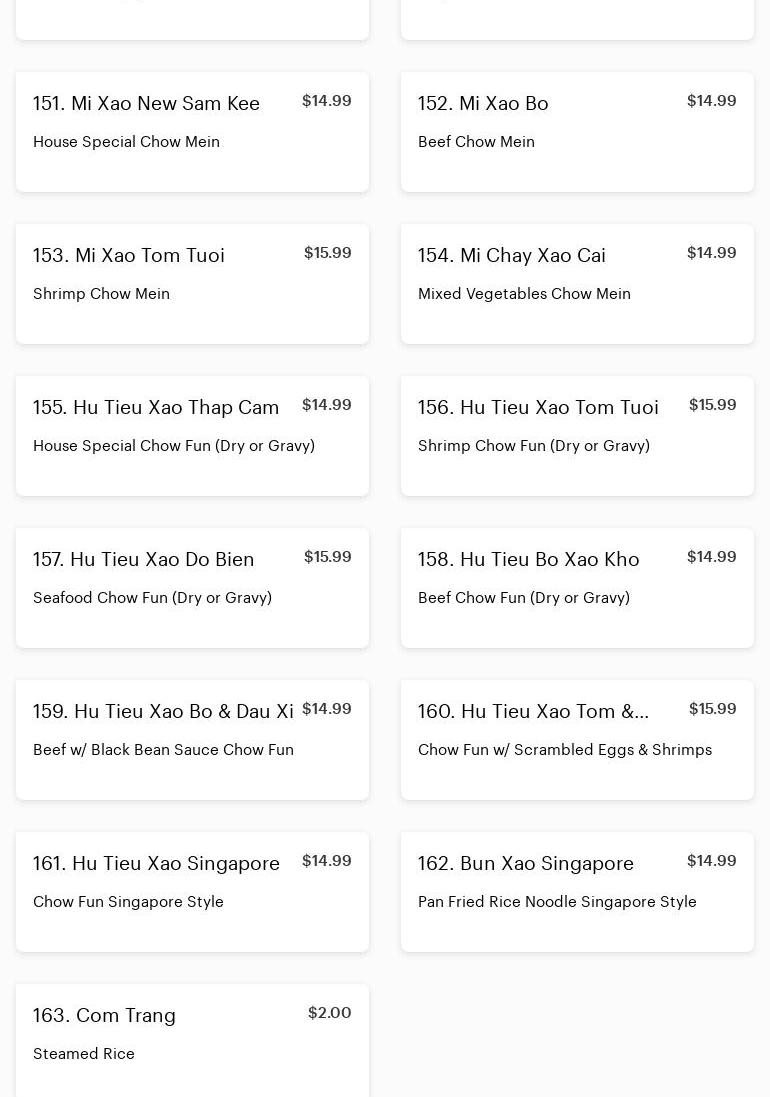This screenshot has width=770, height=1097.
Task: Open 151. Mi Xao New Sam Kee item
Action: [192, 132]
